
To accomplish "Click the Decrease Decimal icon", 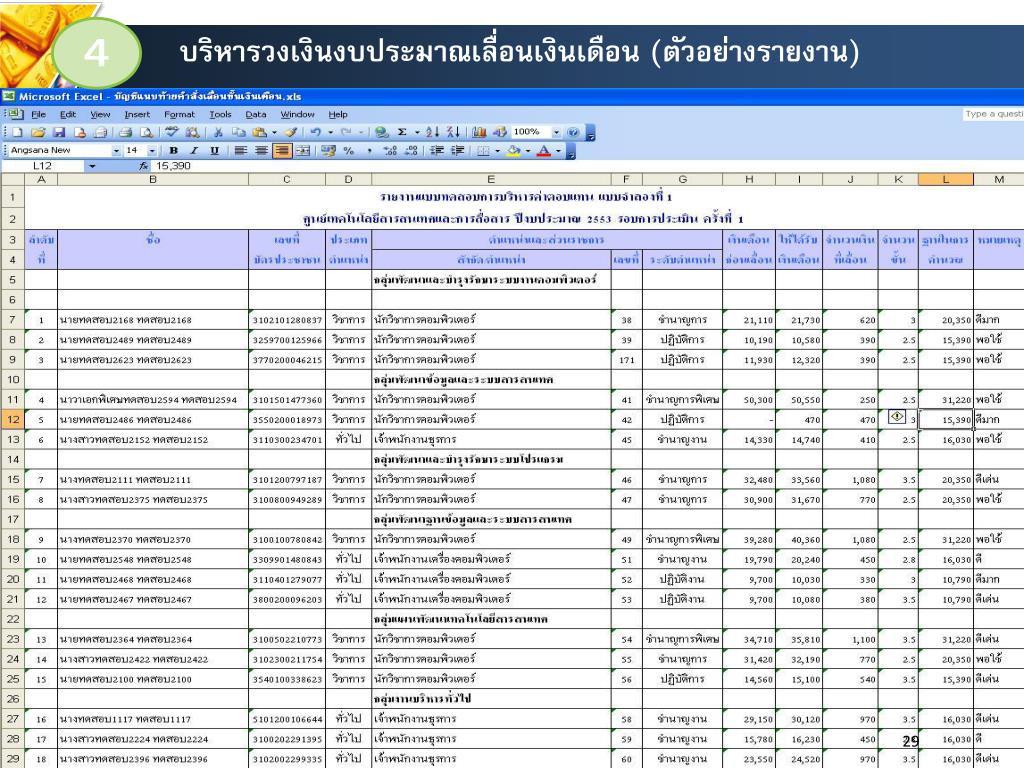I will (x=411, y=151).
